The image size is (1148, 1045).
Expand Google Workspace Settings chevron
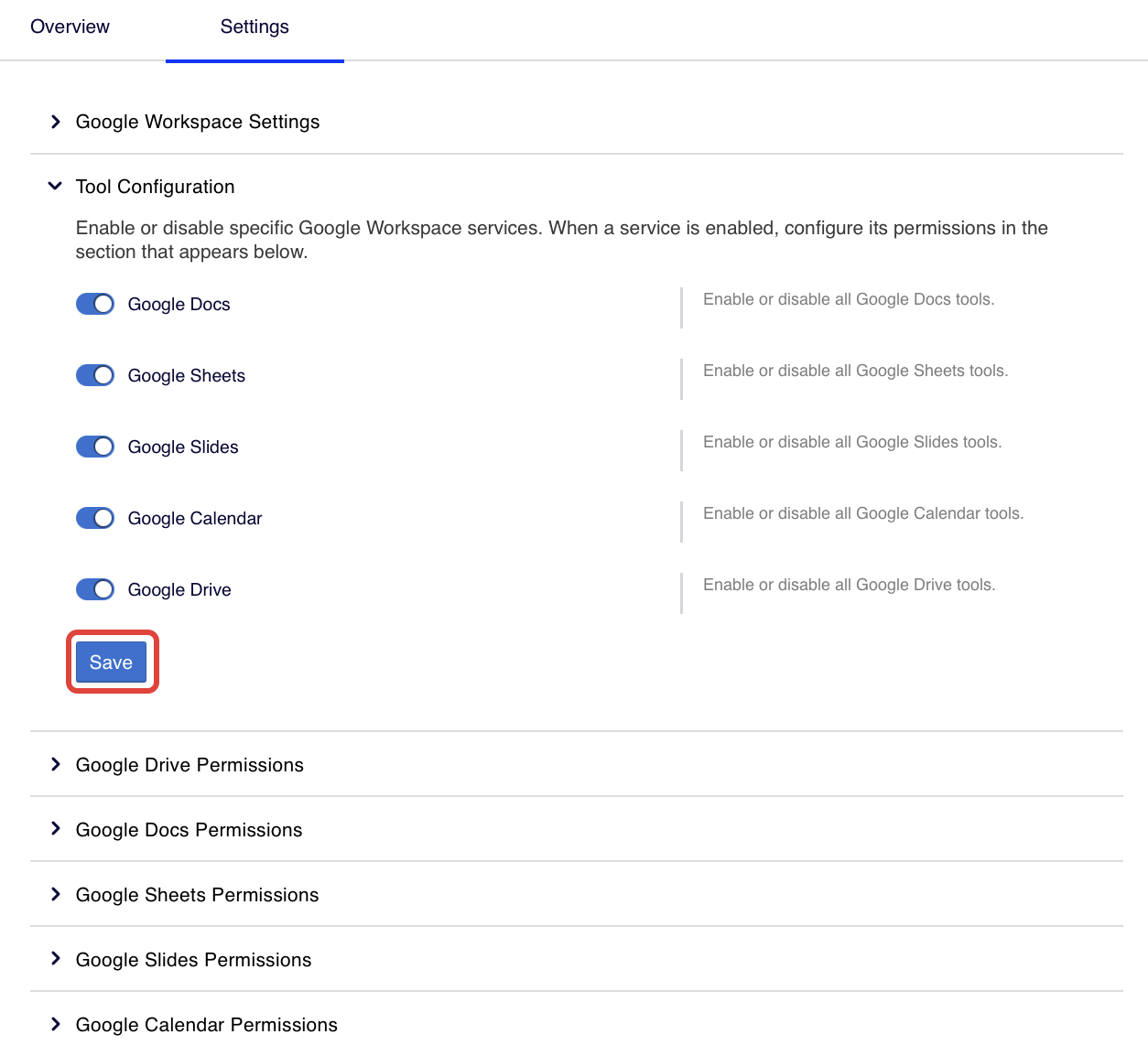click(56, 122)
